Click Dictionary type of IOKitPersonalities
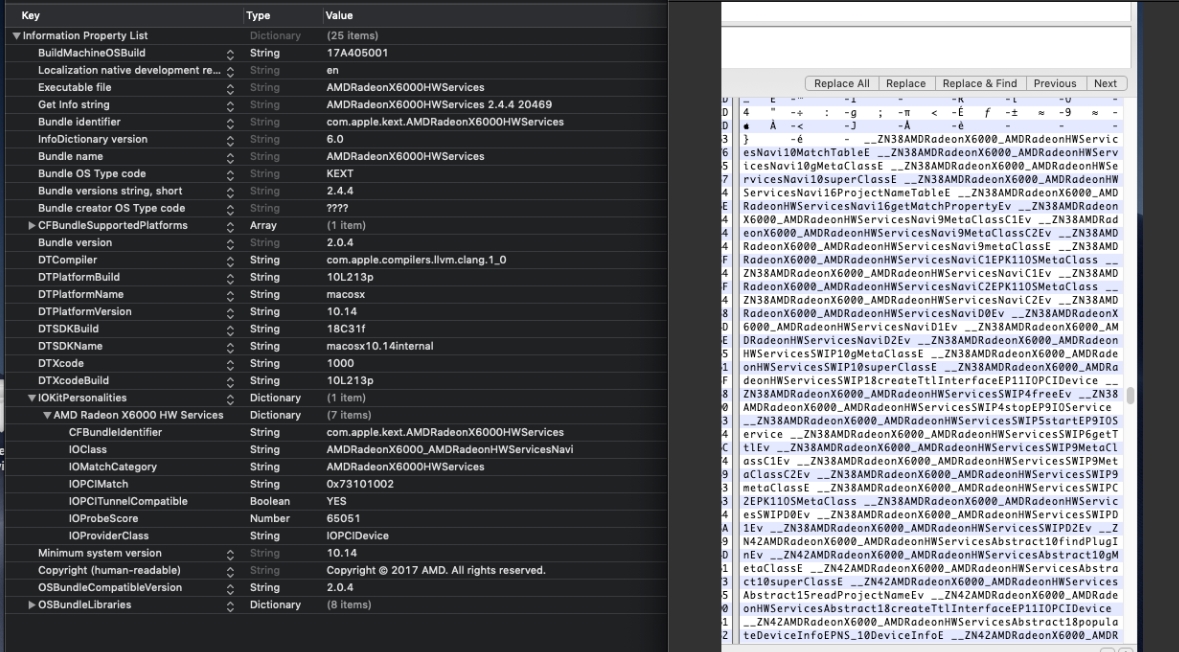This screenshot has width=1179, height=652. [x=275, y=398]
